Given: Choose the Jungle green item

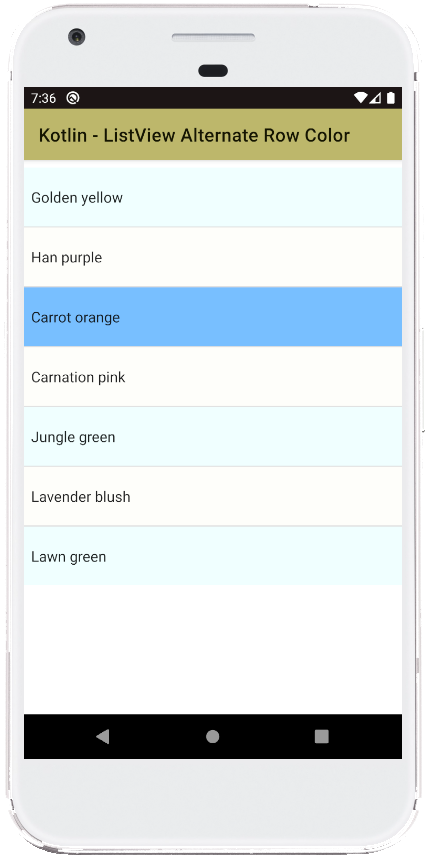Looking at the screenshot, I should tap(213, 437).
